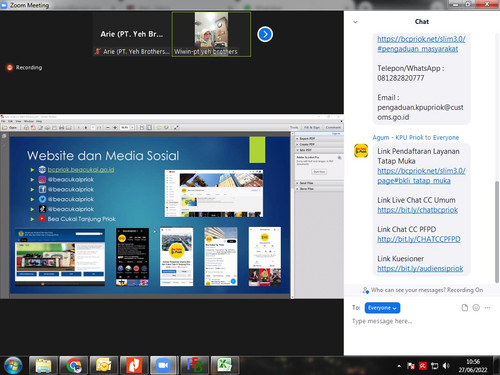Open the Window menu in Acrobat
This screenshot has width=500, height=375.
tap(29, 121)
